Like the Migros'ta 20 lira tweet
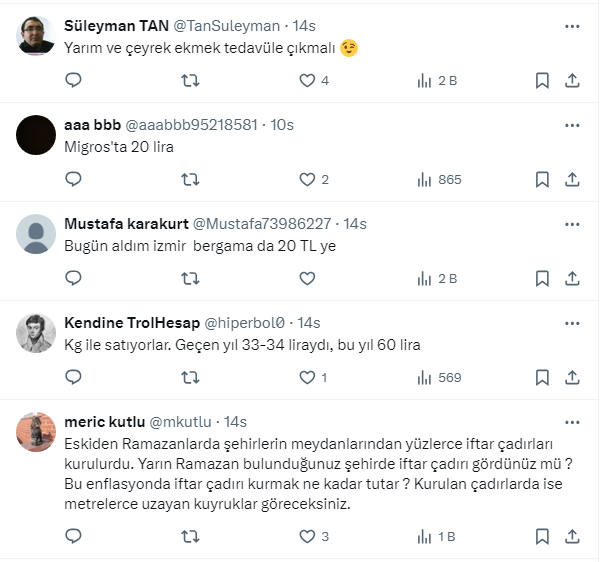This screenshot has width=601, height=562. click(x=307, y=180)
